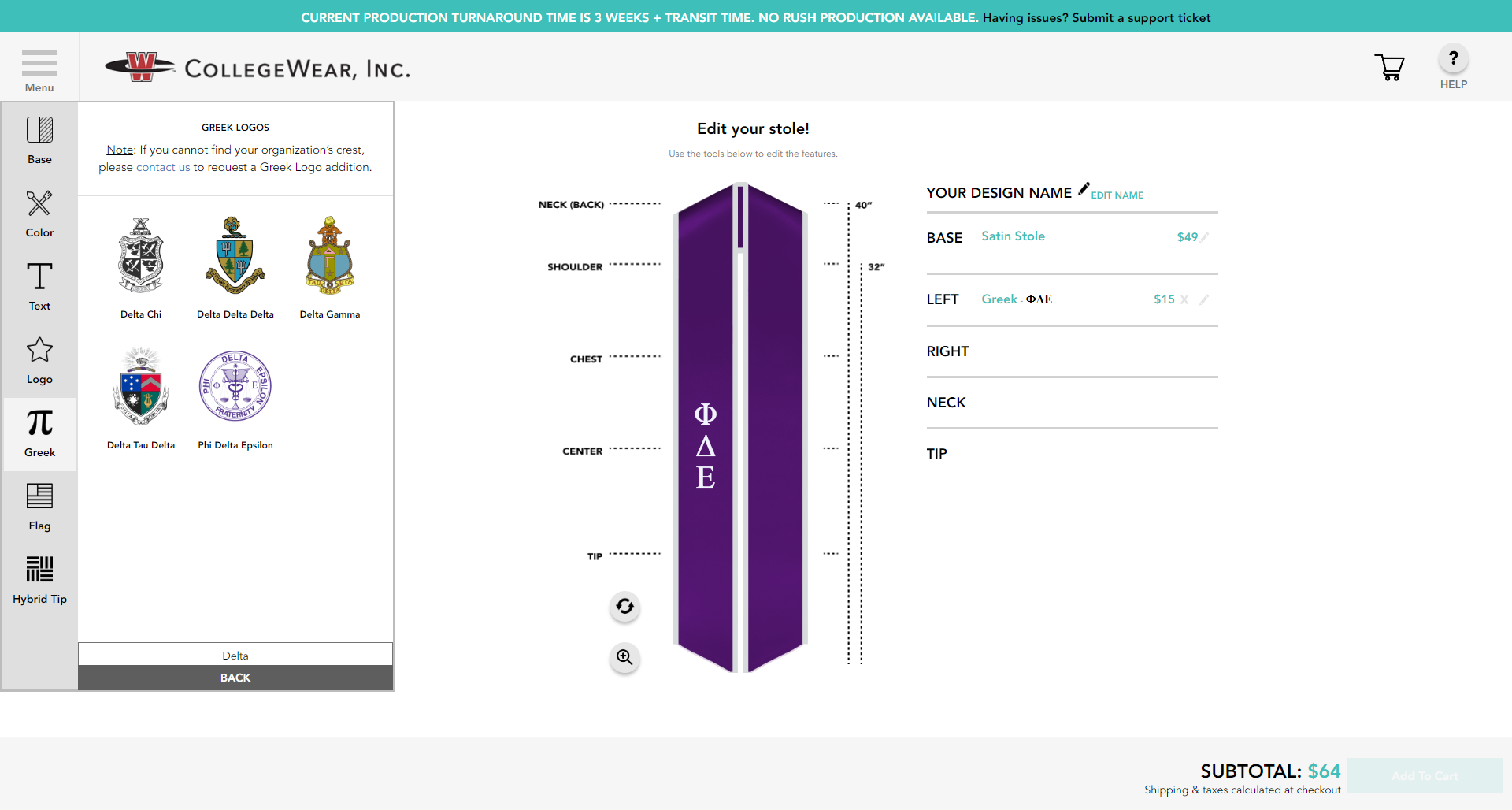
Task: Click the GREEK LOGOS heading
Action: 235,128
